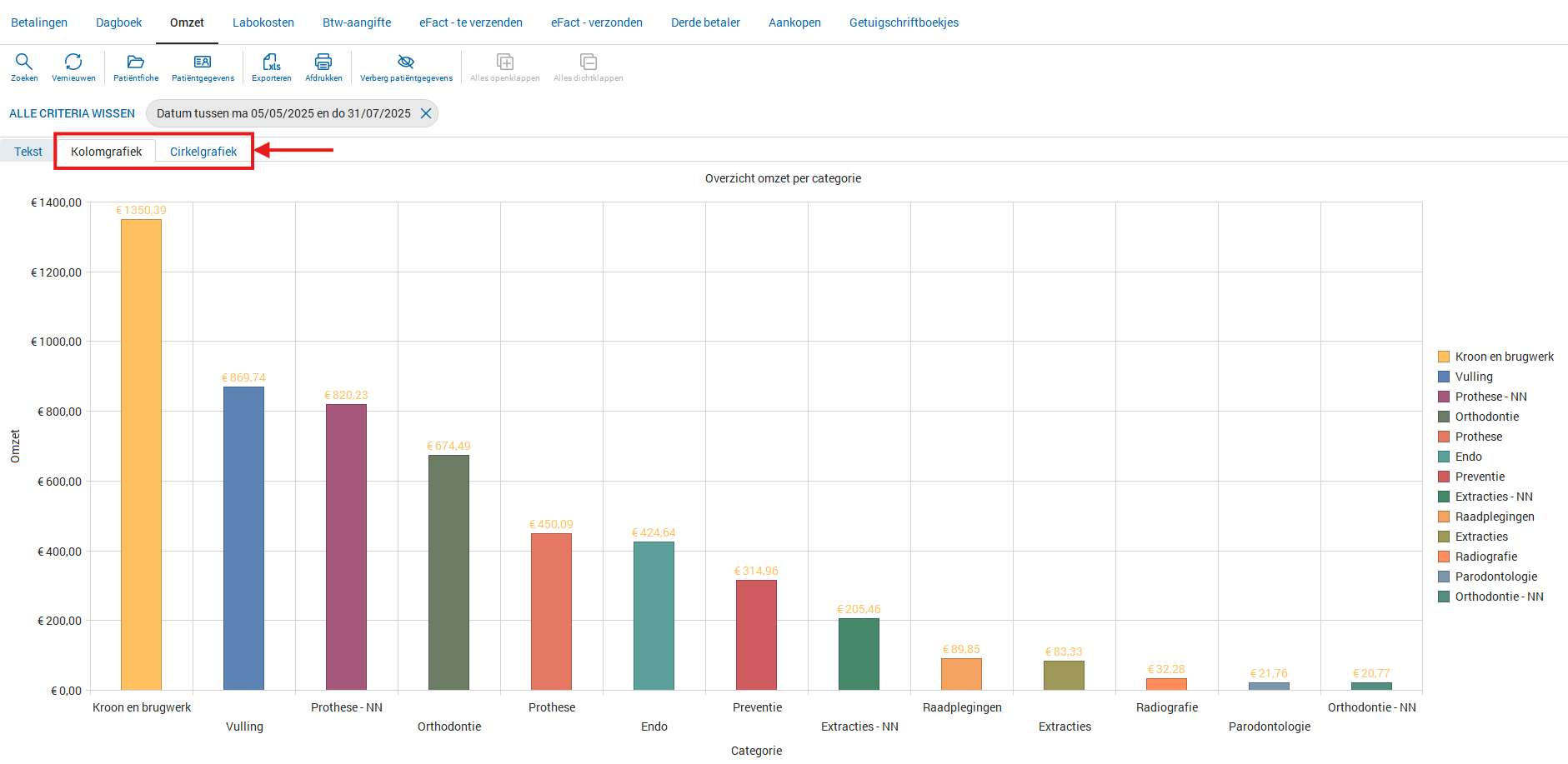
Task: Export to xls with the Exporteren icon
Action: pyautogui.click(x=272, y=62)
